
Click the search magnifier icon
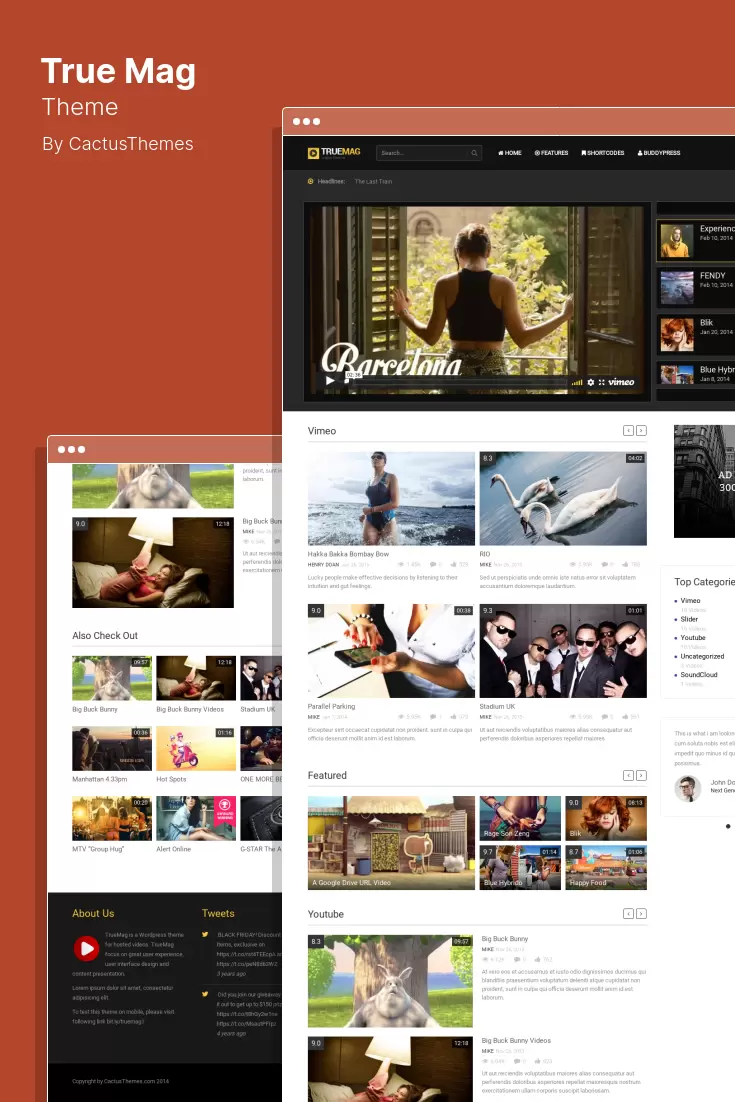474,153
